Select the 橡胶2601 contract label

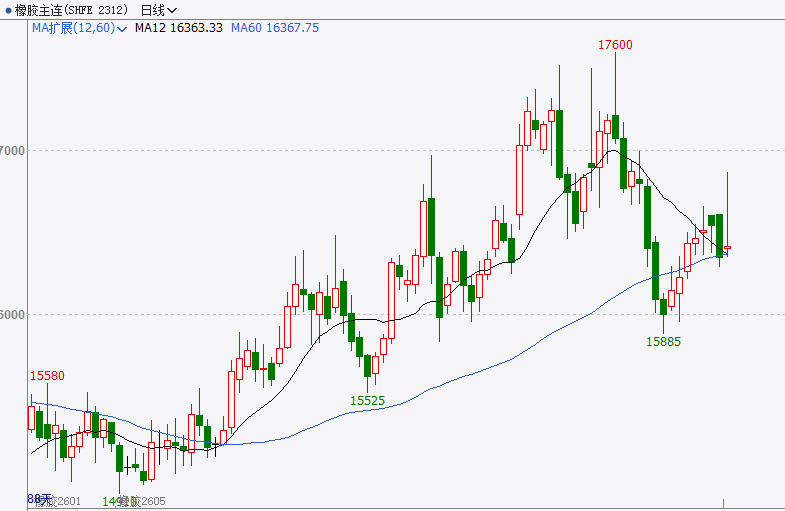60,500
